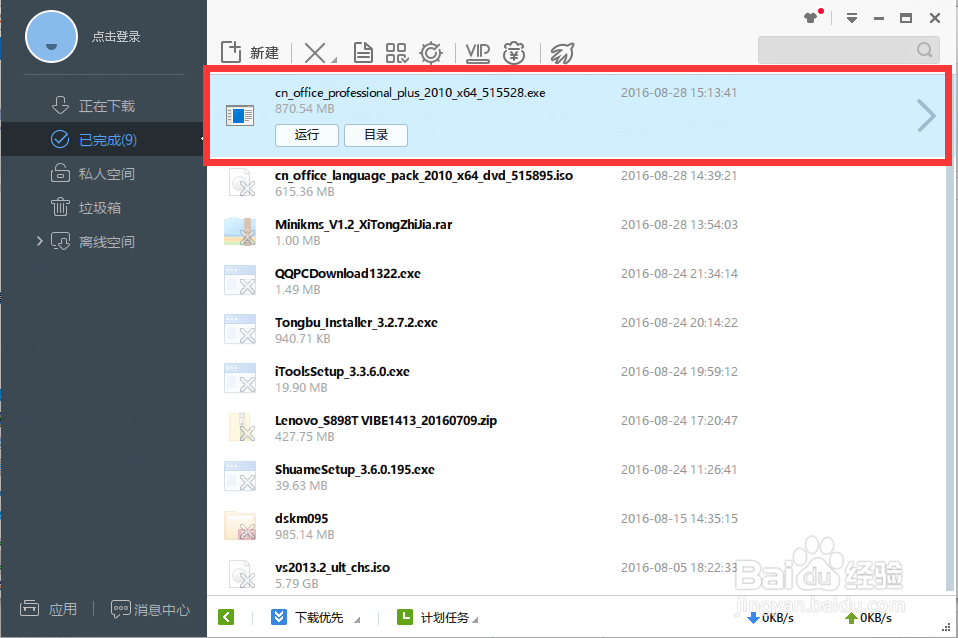This screenshot has width=958, height=638.
Task: Click vs2013.2_ult_chs.iso file icon
Action: point(241,574)
